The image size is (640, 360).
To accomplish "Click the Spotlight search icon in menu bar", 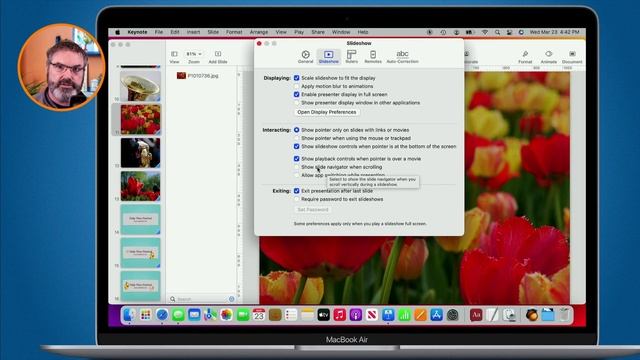I will [497, 32].
